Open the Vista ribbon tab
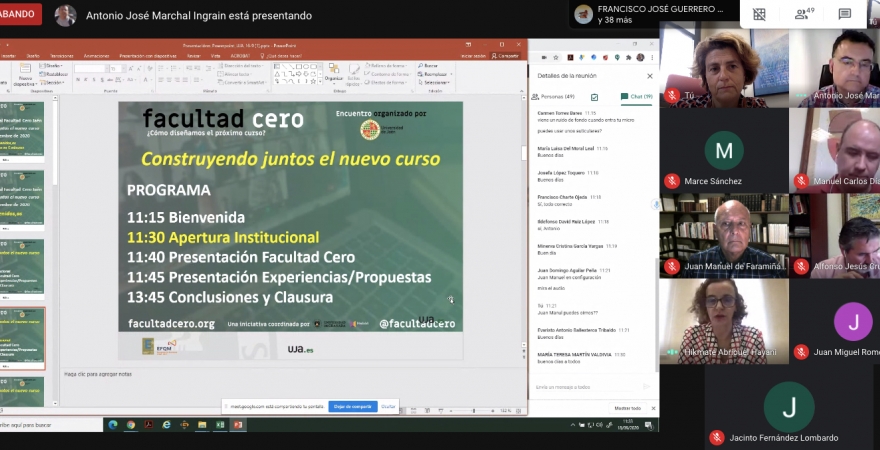This screenshot has height=450, width=880. point(216,56)
